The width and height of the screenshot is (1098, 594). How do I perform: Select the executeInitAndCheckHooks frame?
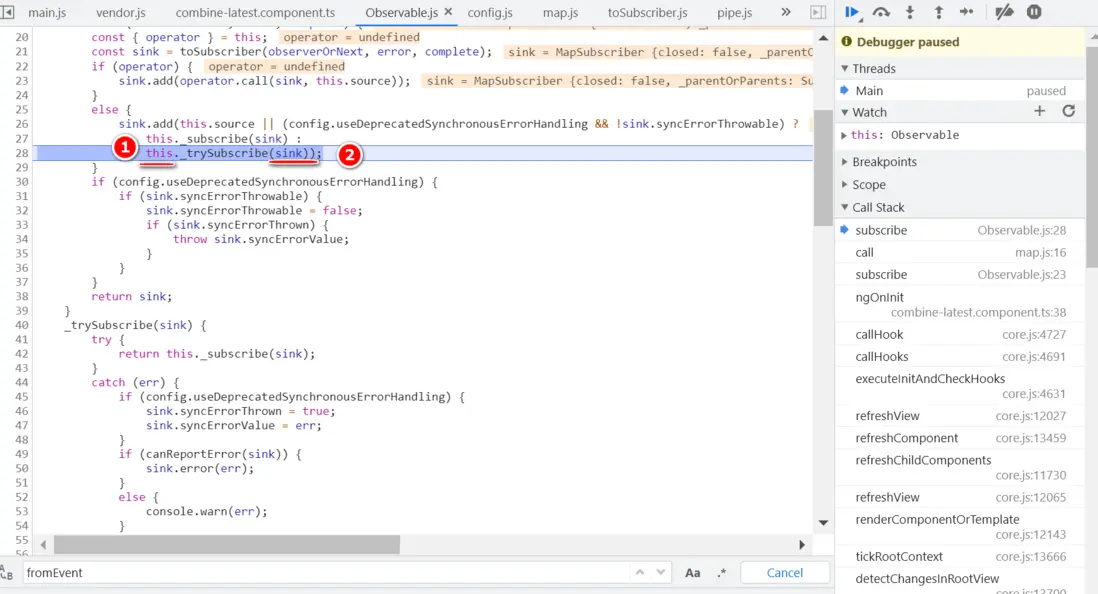[x=961, y=386]
